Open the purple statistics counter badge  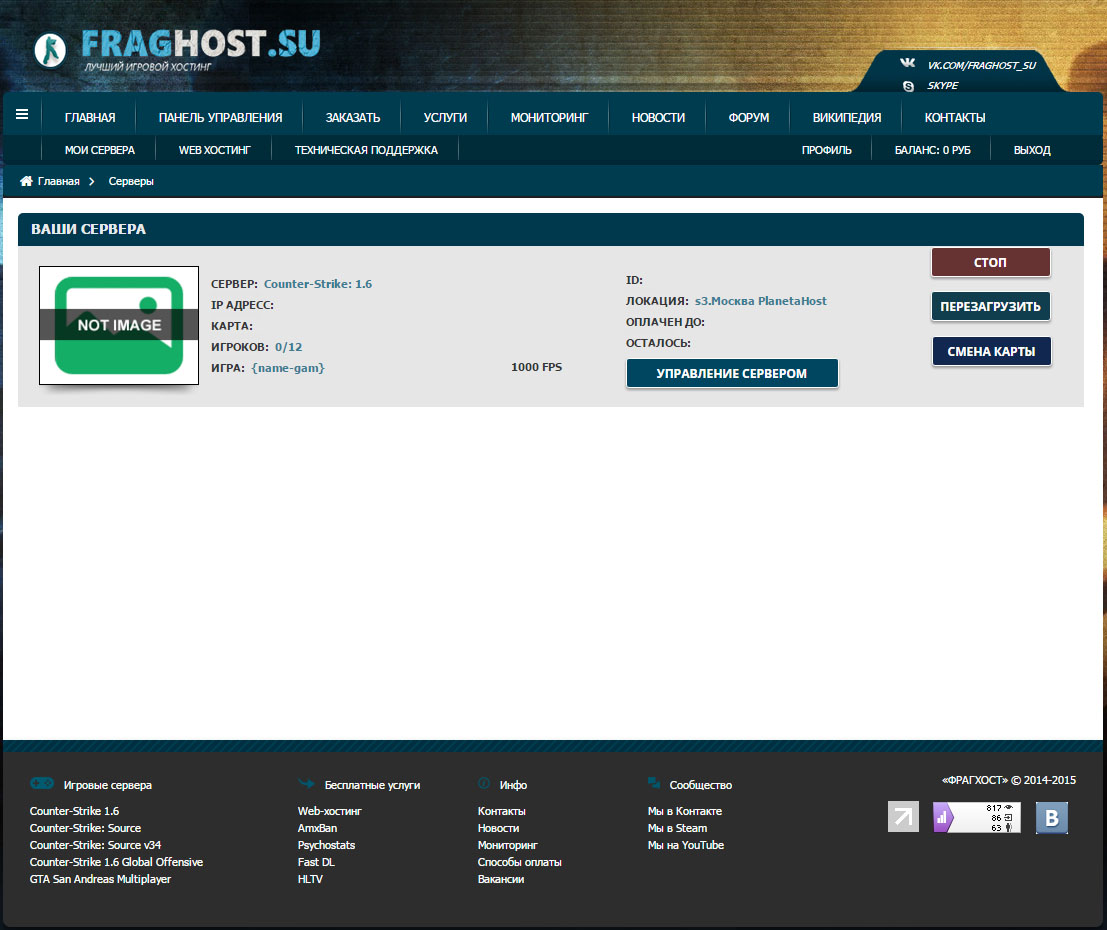tap(976, 818)
